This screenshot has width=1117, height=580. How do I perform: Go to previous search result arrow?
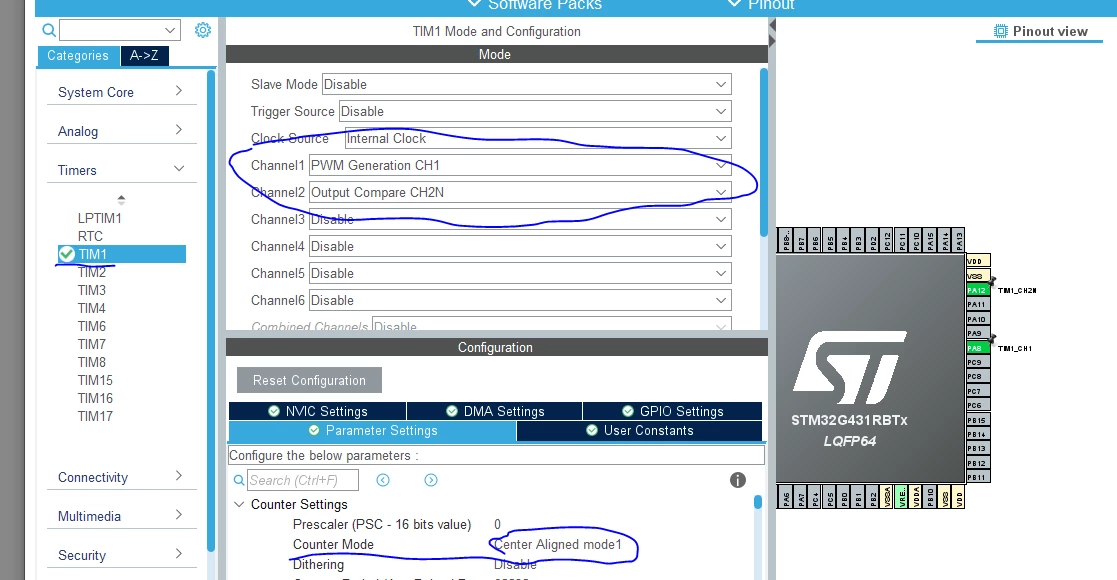pyautogui.click(x=383, y=480)
